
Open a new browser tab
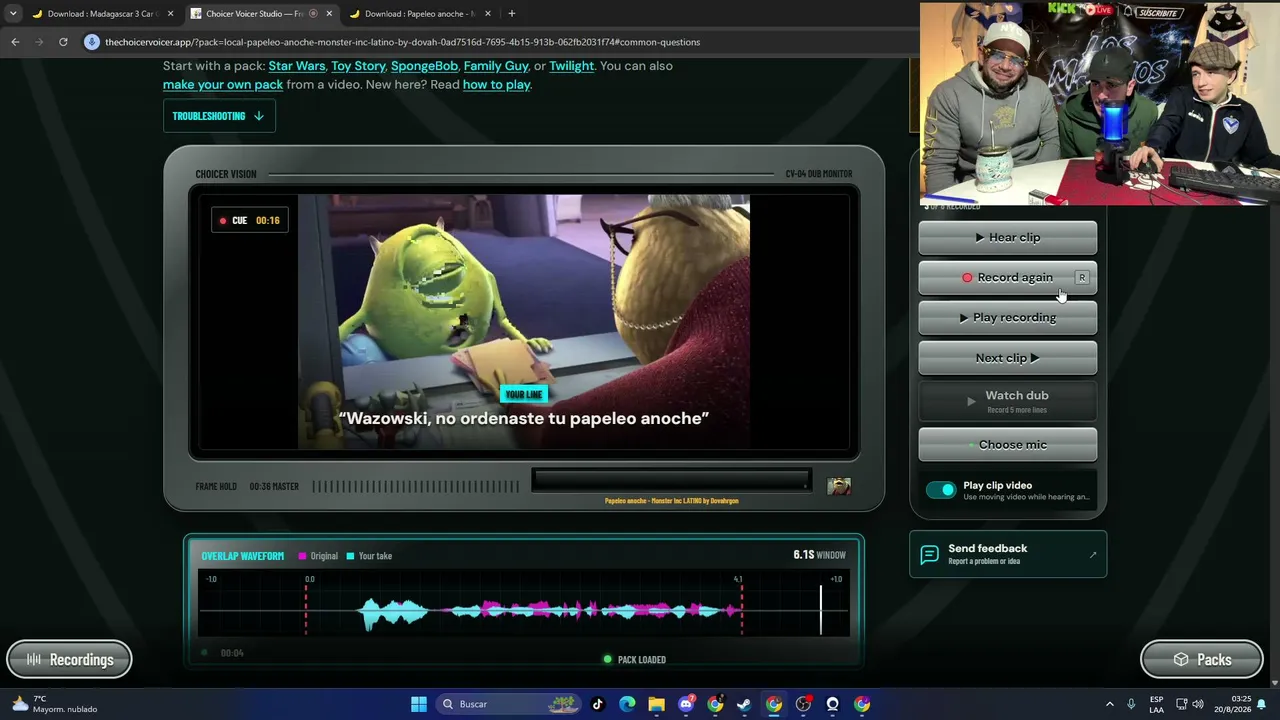pyautogui.click(x=512, y=14)
